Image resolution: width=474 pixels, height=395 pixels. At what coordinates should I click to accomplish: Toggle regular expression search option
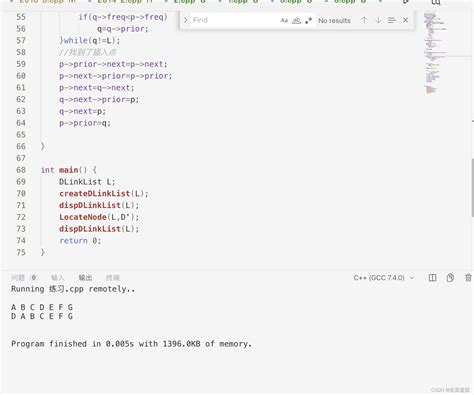[309, 20]
